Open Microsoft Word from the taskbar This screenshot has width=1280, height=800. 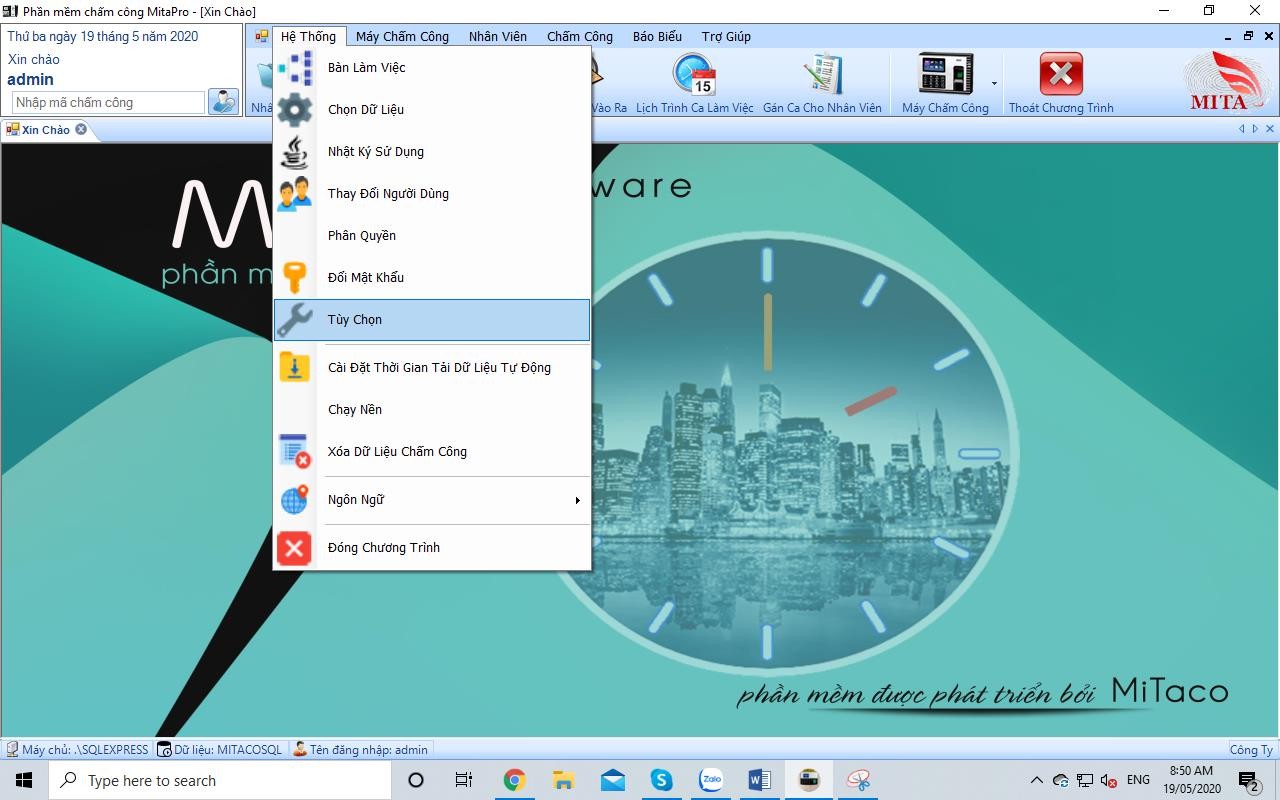[x=759, y=780]
